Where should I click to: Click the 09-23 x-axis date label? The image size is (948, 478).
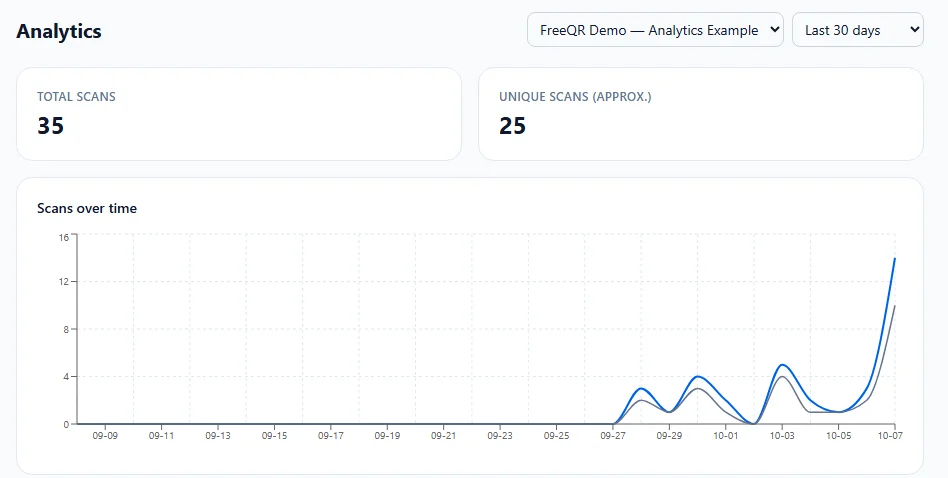coord(499,436)
